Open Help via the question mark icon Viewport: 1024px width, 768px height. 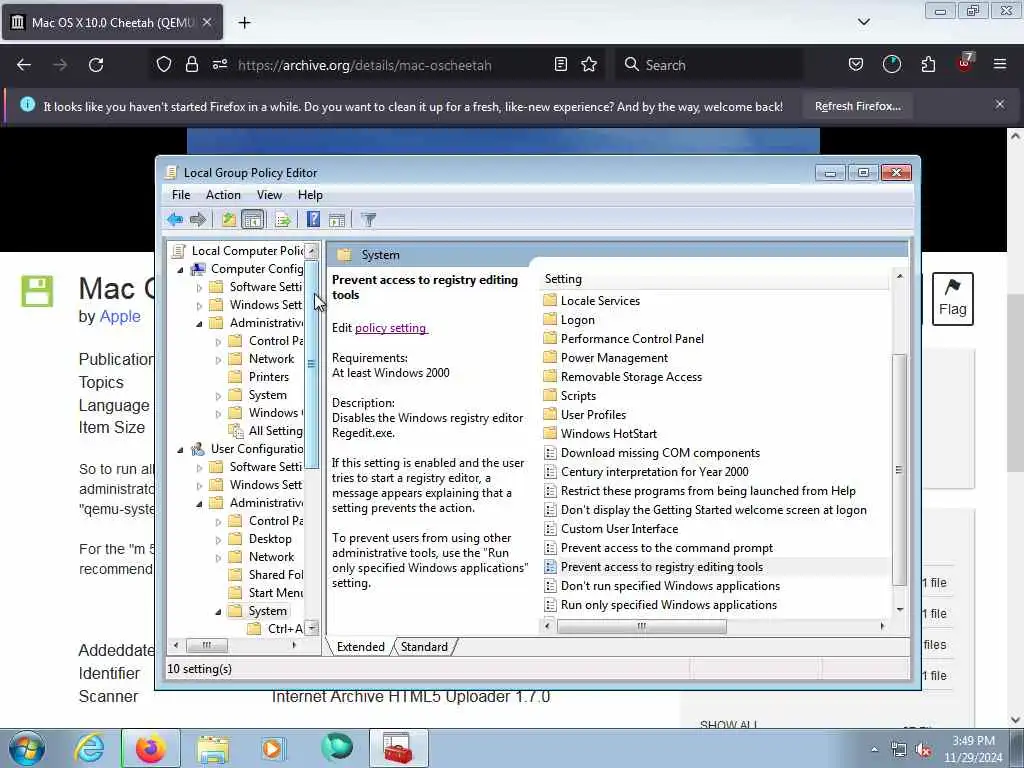[313, 219]
